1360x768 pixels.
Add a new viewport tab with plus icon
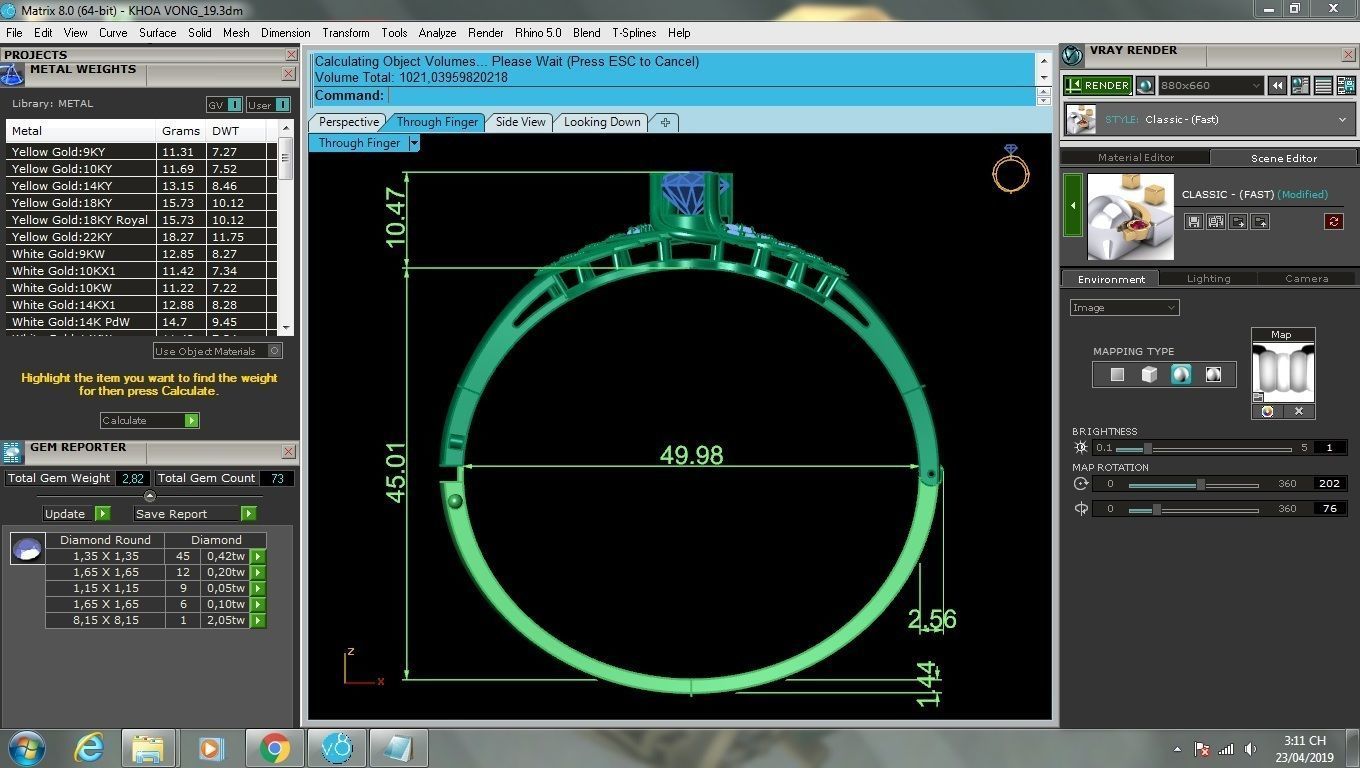click(665, 122)
